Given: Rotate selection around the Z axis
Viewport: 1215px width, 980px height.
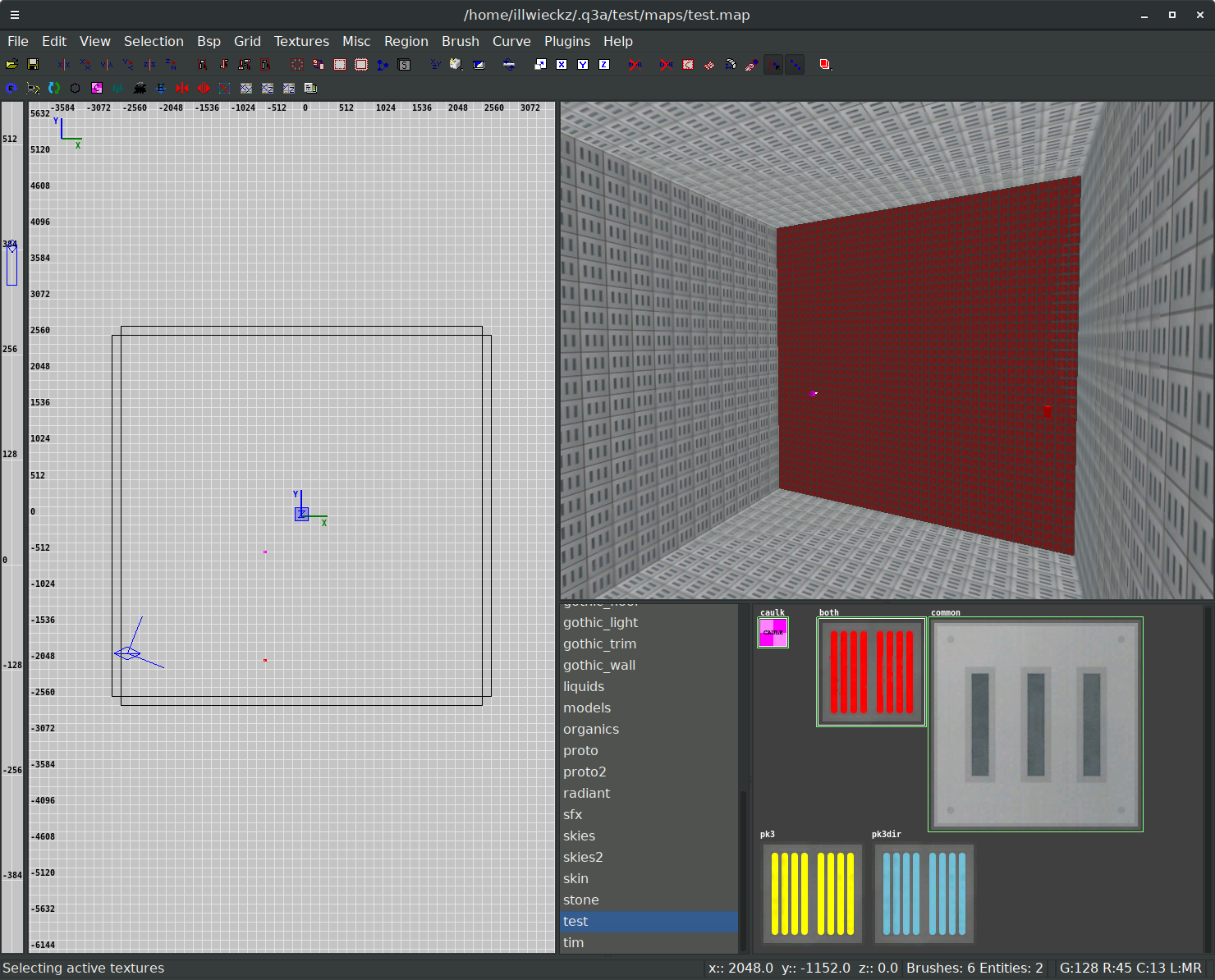Looking at the screenshot, I should [x=171, y=64].
